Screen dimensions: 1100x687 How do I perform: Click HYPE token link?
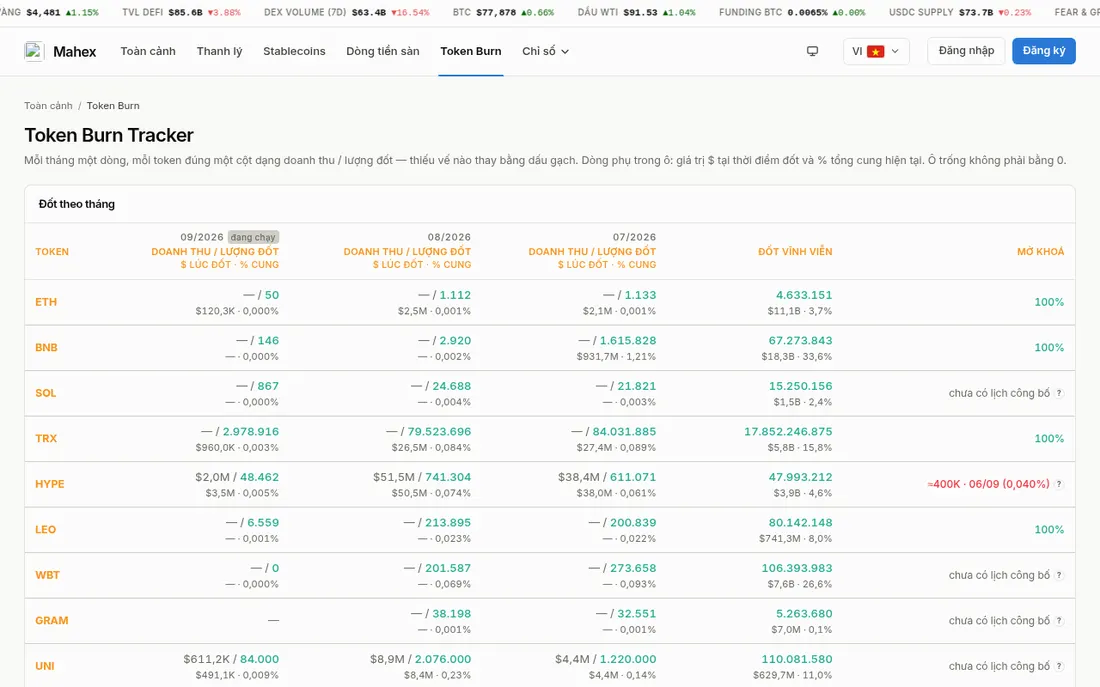50,484
